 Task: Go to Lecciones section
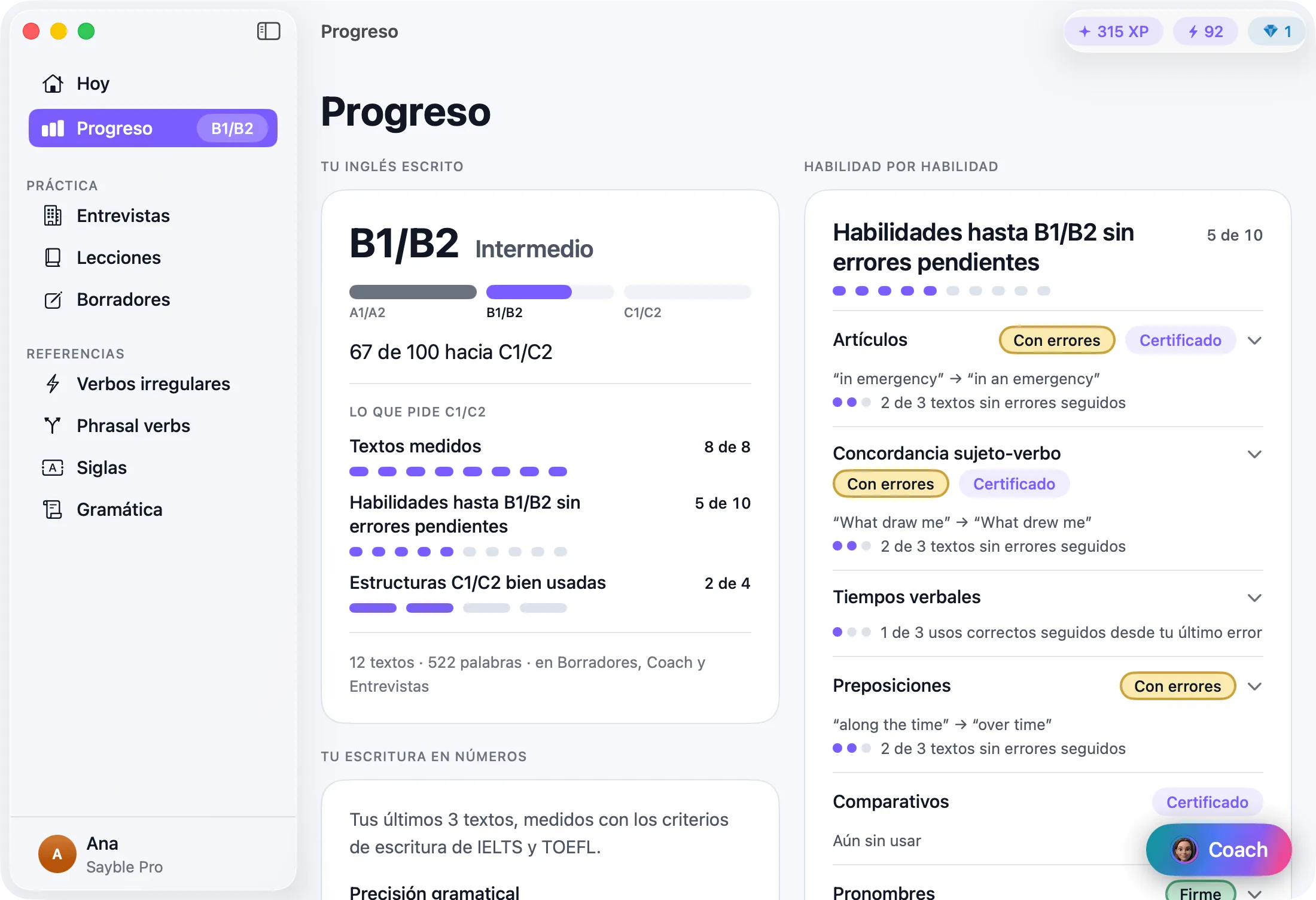tap(153, 257)
